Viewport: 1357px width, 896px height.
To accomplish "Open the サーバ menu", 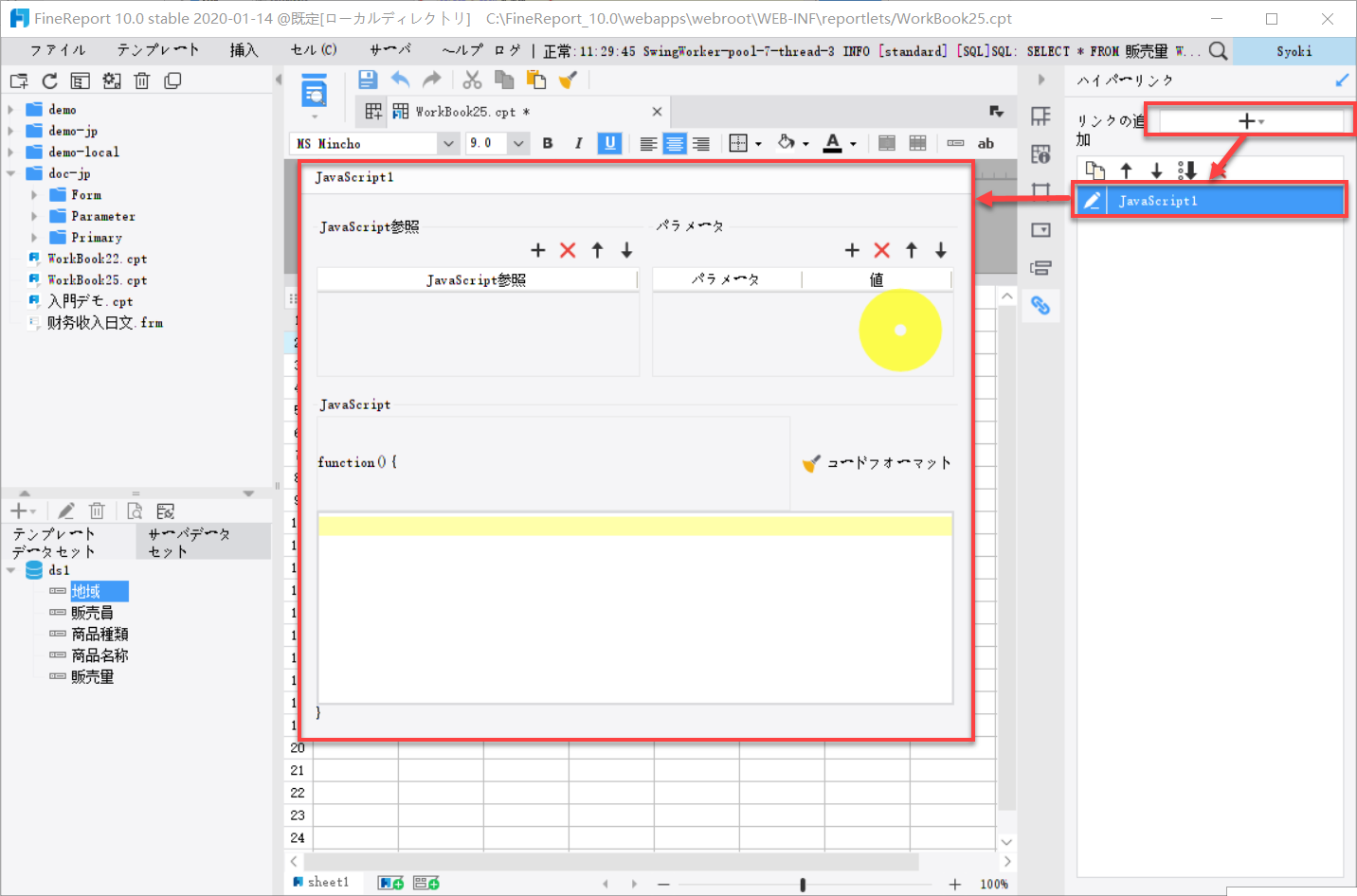I will 390,50.
